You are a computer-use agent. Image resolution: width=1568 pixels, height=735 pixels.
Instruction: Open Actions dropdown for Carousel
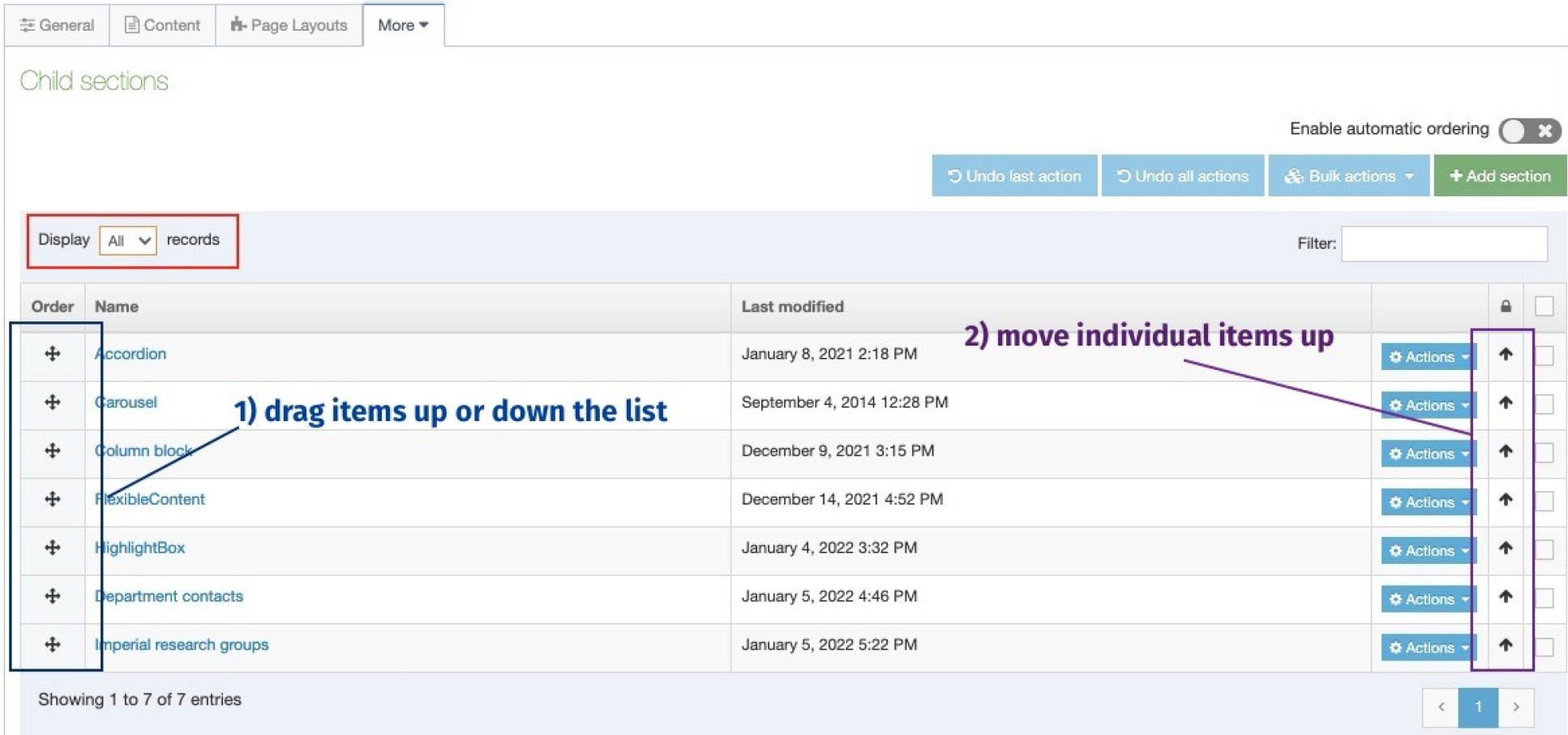coord(1428,405)
